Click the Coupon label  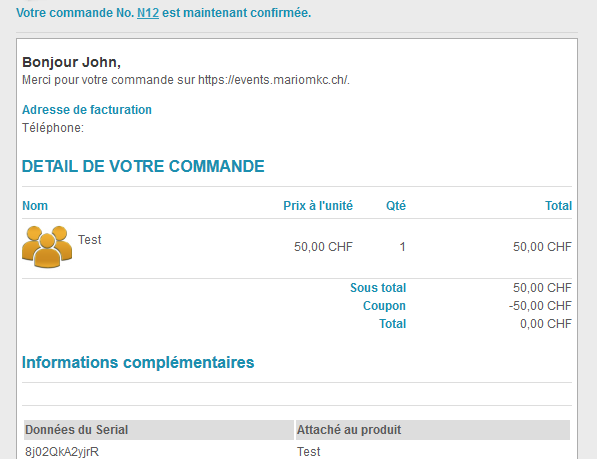pyautogui.click(x=384, y=306)
